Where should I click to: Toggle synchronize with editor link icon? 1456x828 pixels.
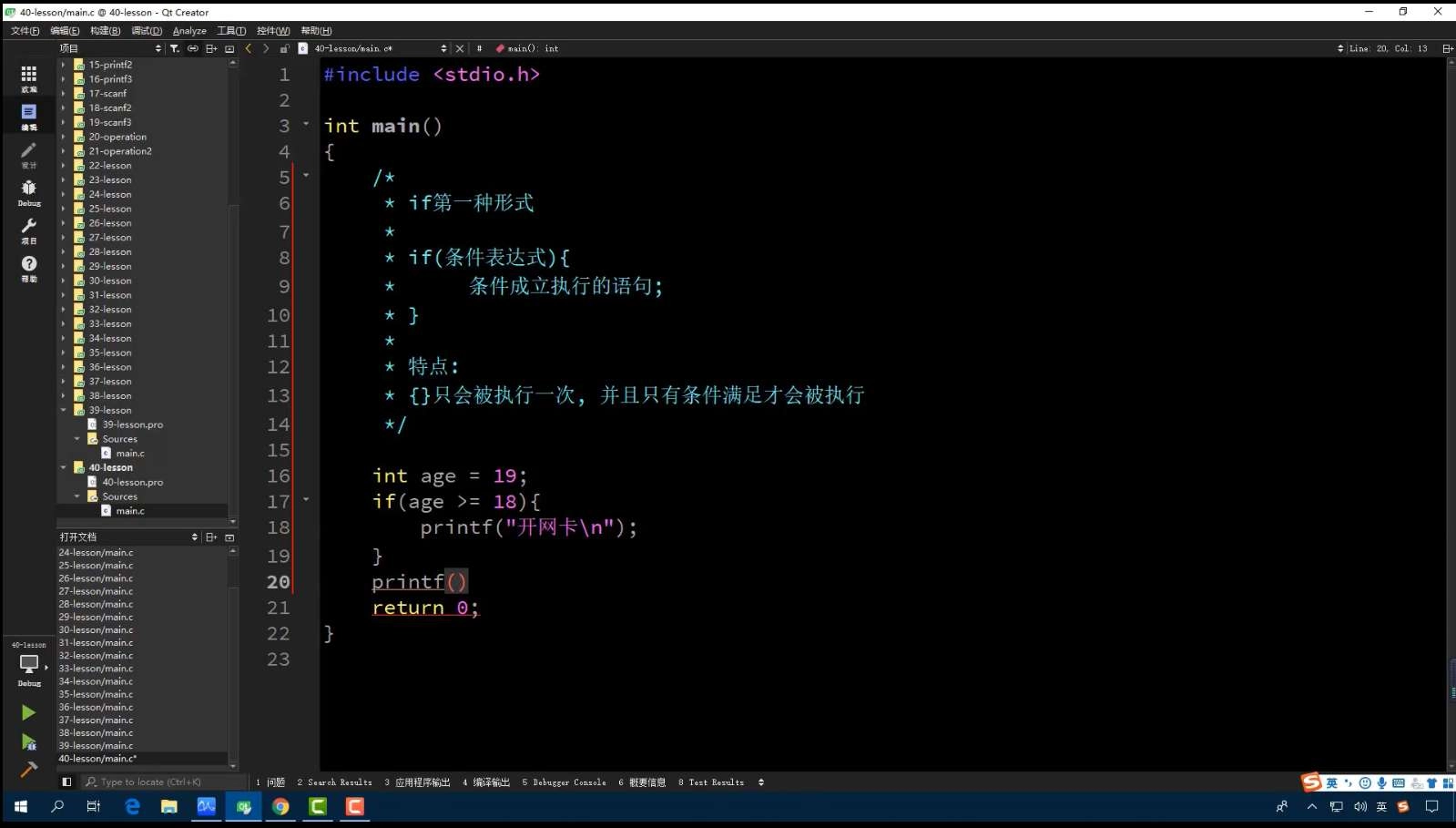click(193, 48)
